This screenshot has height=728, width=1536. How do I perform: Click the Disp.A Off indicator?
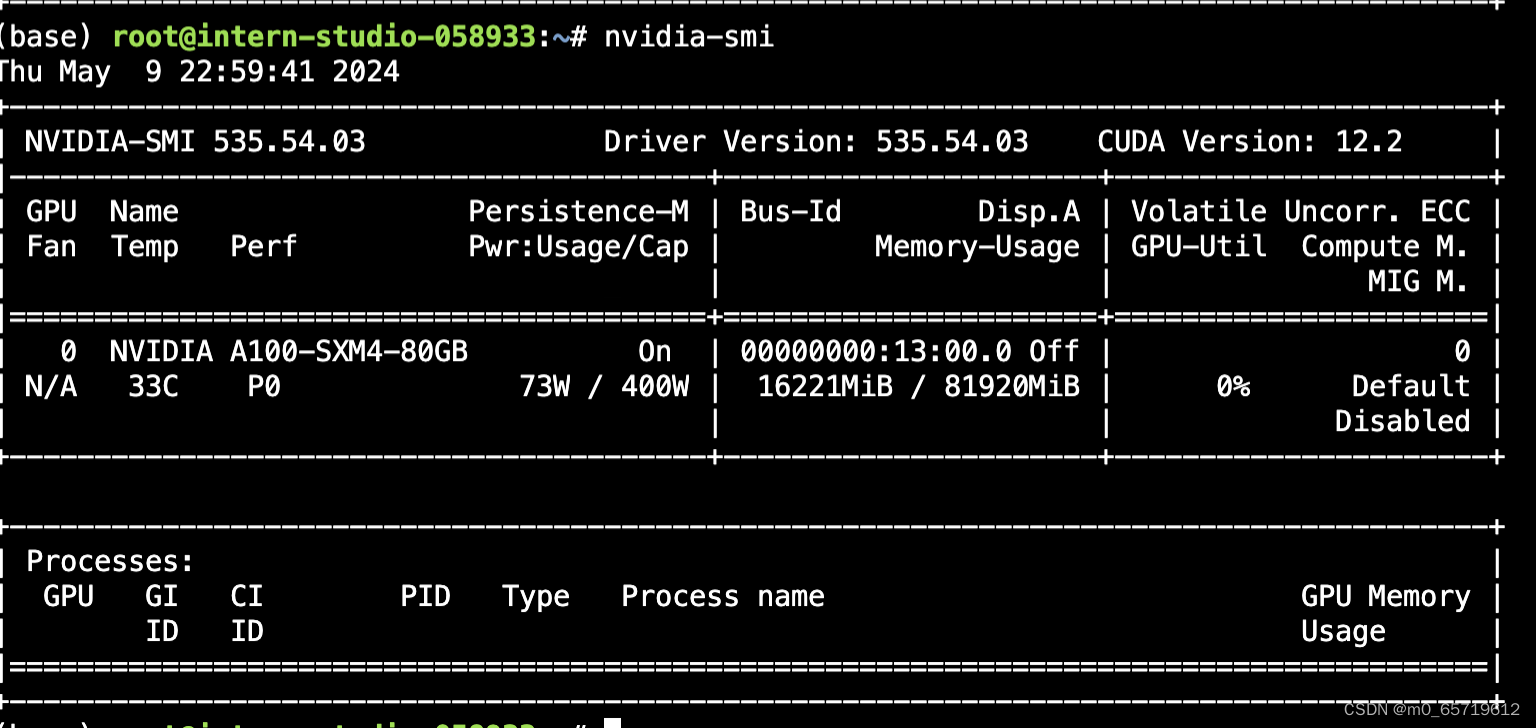[x=1053, y=351]
